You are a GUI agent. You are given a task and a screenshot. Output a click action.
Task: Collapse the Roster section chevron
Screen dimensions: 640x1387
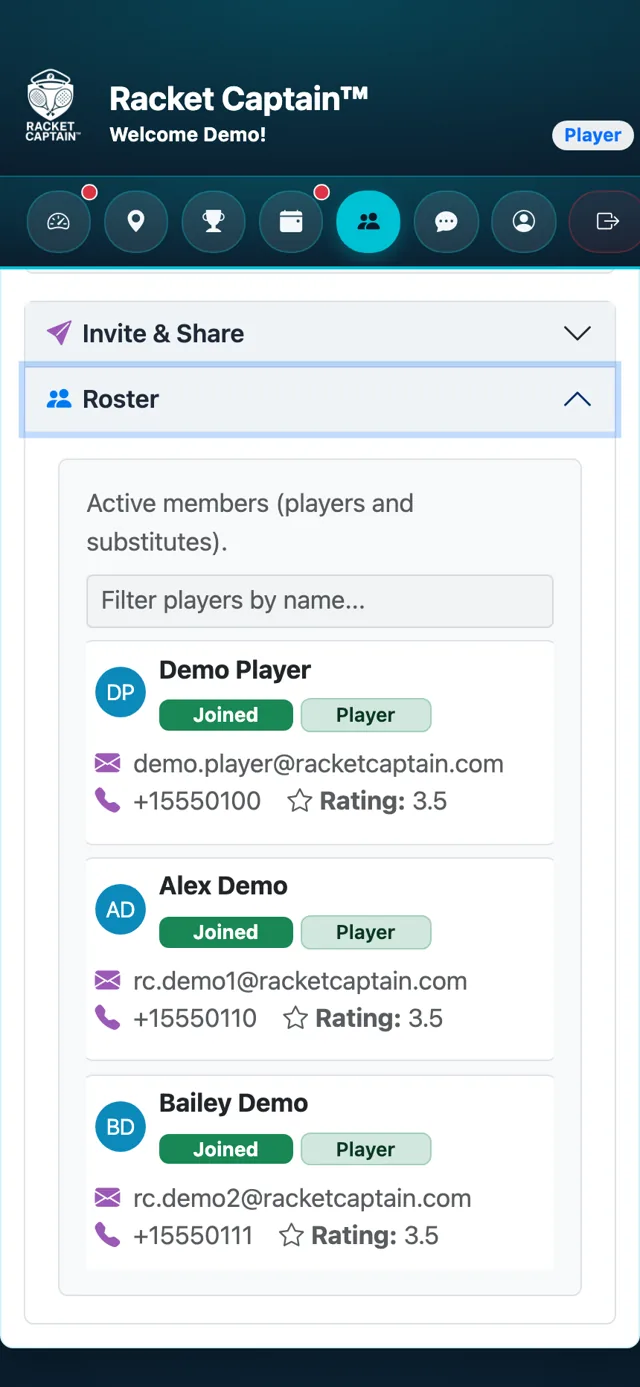577,399
